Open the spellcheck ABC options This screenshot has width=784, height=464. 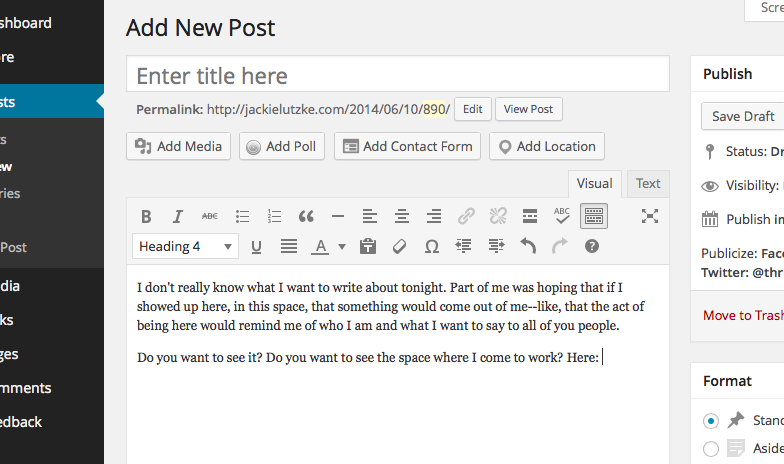562,216
